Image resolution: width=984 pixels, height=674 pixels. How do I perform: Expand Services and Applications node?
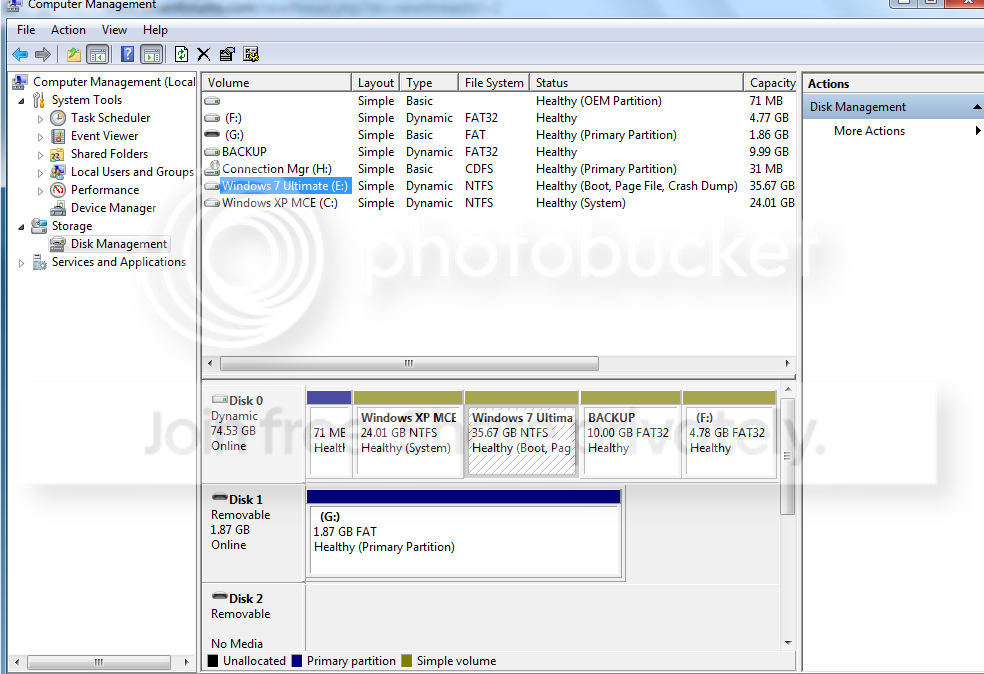pyautogui.click(x=21, y=263)
